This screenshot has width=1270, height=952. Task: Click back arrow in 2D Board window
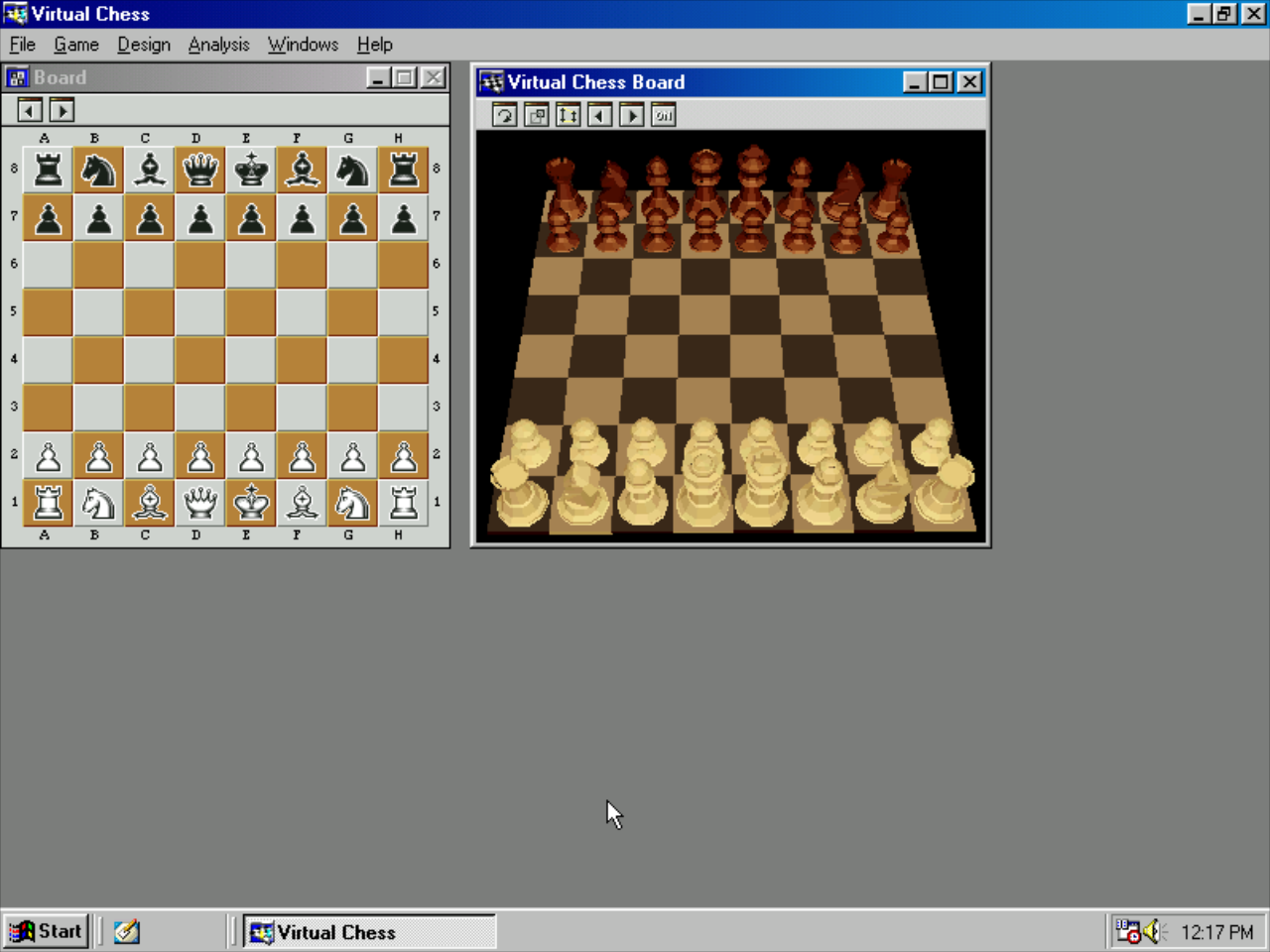click(x=30, y=110)
